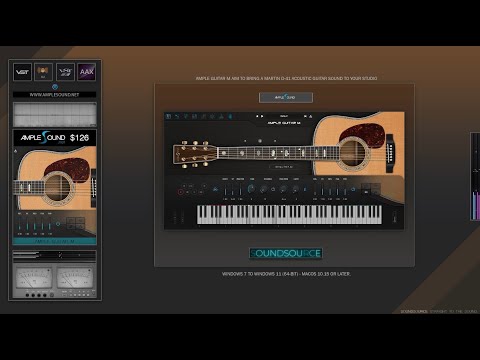This screenshot has width=480, height=360.
Task: Click the button below the guitar fretboard
Action: coord(283,167)
